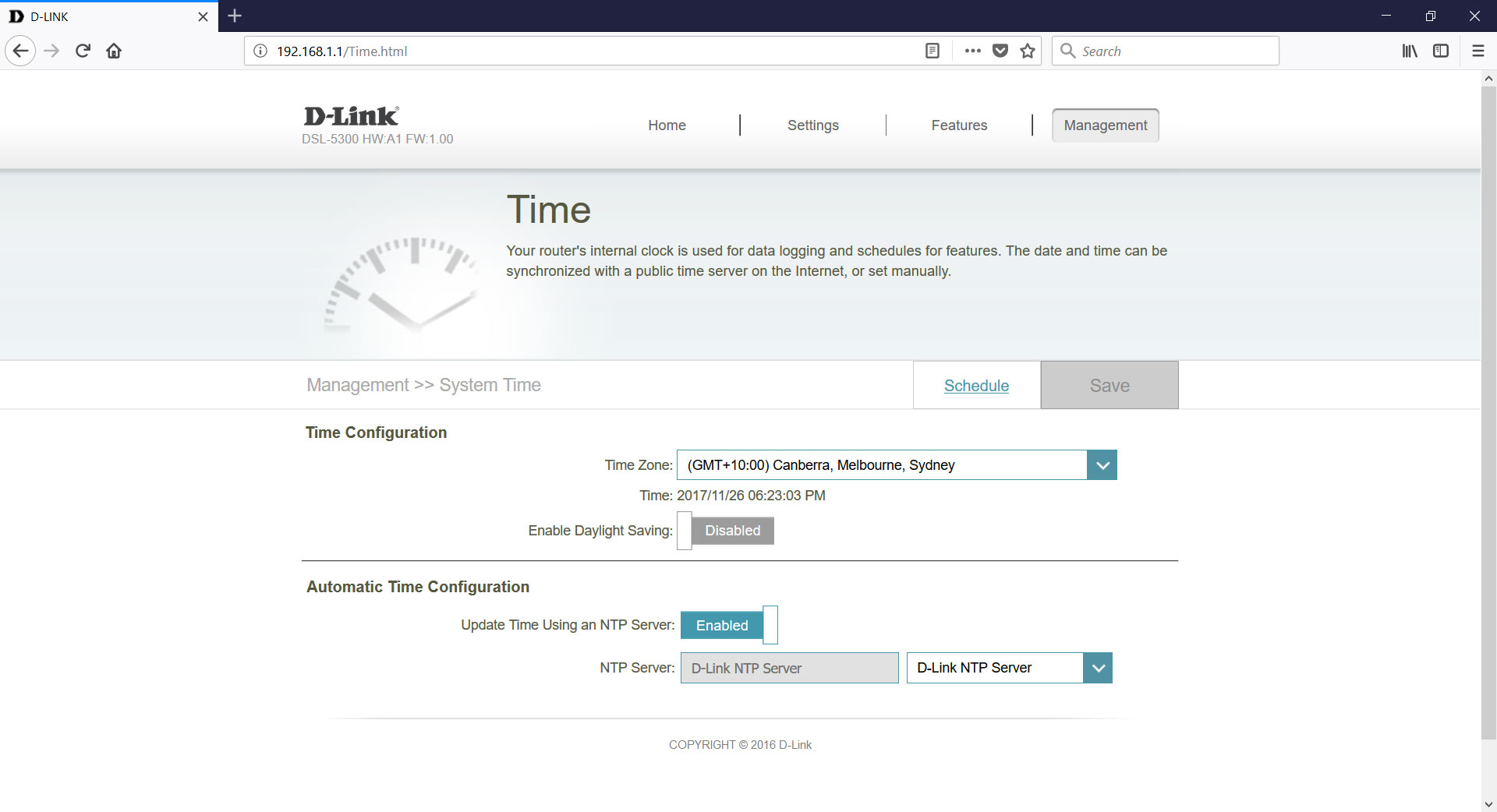Toggle the Update Time Using NTP Server switch
Screen dimensions: 1497x812
point(729,625)
